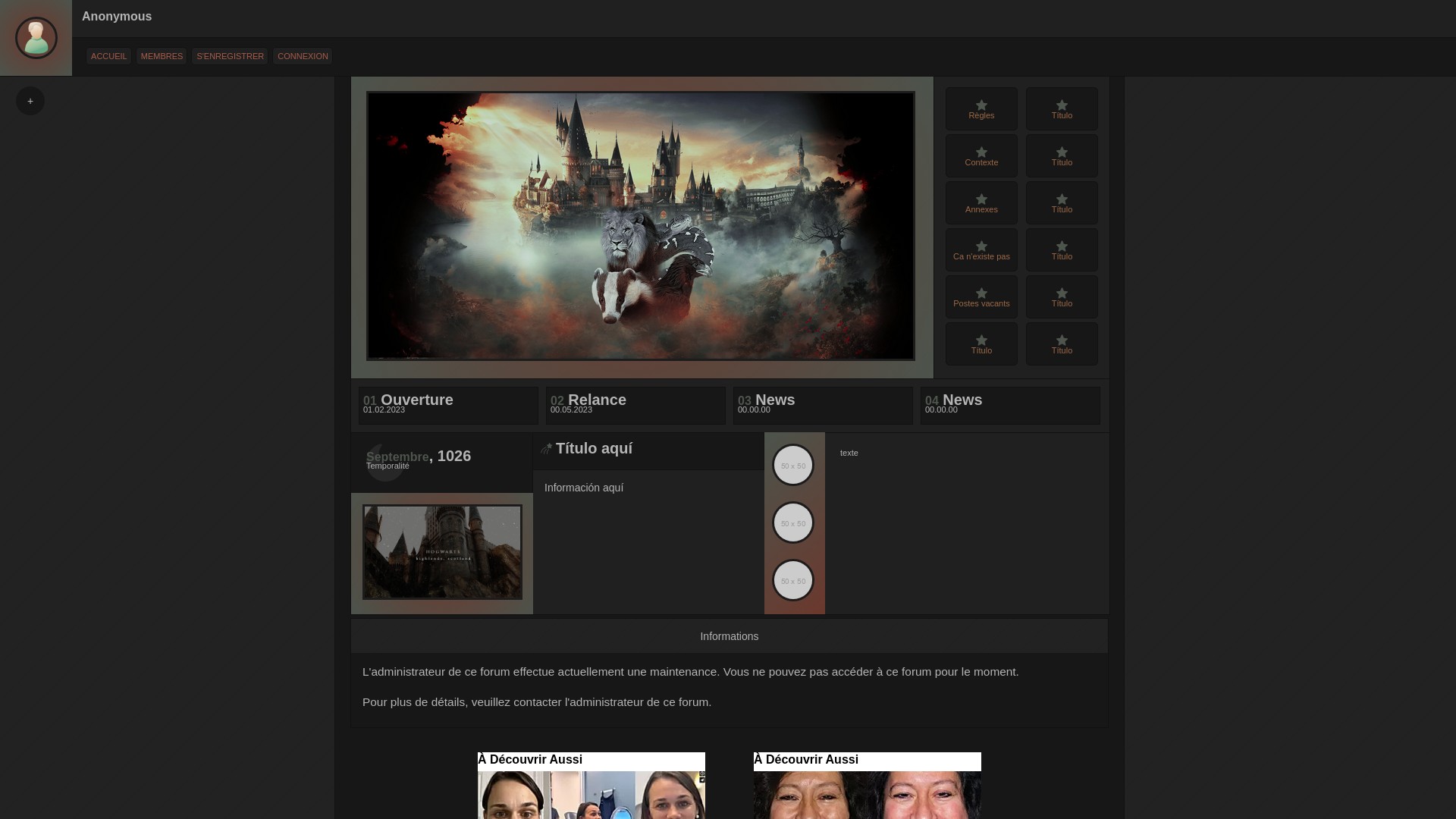Click the Hogwarts castle banner image
This screenshot has width=1456, height=819.
[x=641, y=226]
